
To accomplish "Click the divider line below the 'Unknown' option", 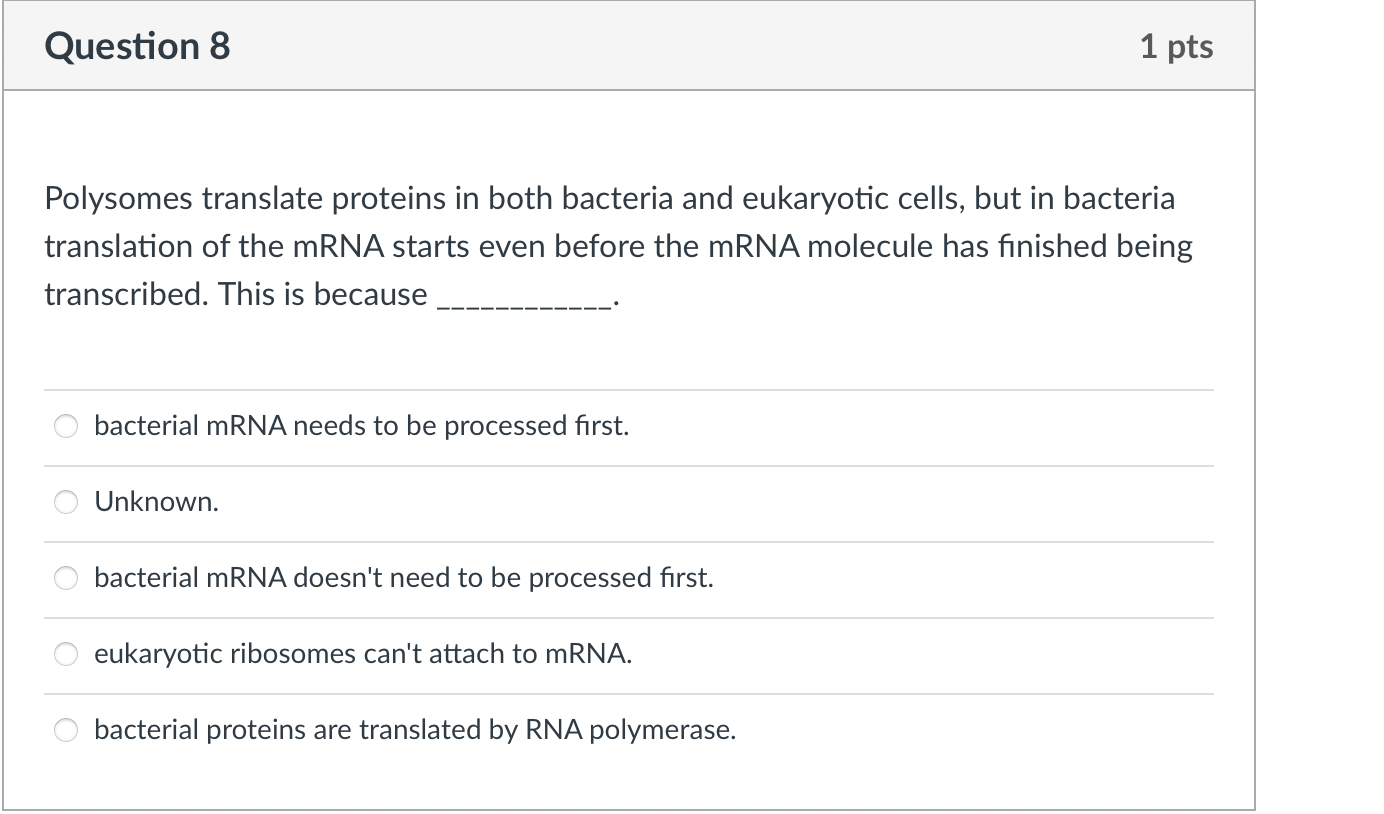I will point(628,540).
